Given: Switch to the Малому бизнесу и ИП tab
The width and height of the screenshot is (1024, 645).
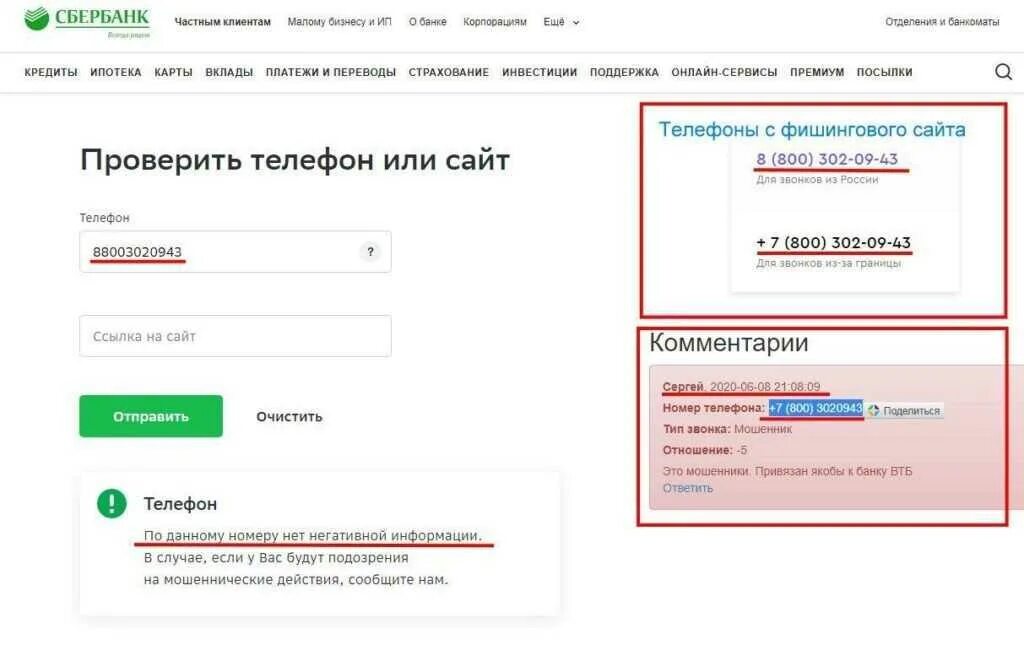Looking at the screenshot, I should click(340, 22).
